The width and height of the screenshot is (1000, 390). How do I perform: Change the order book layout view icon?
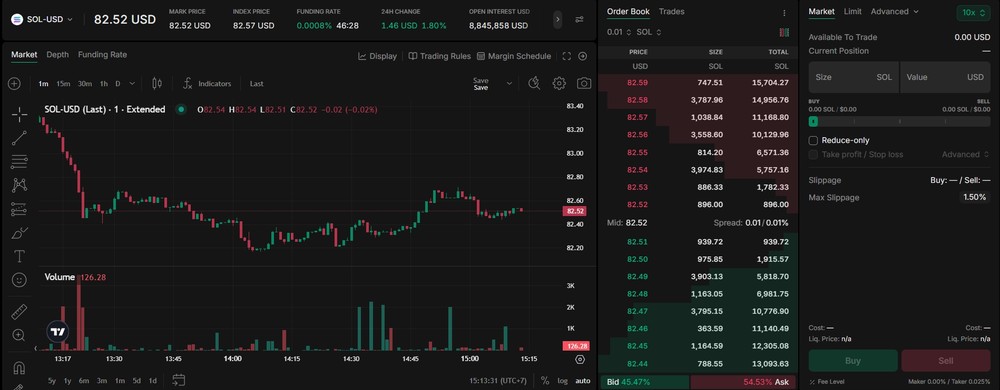pyautogui.click(x=784, y=32)
